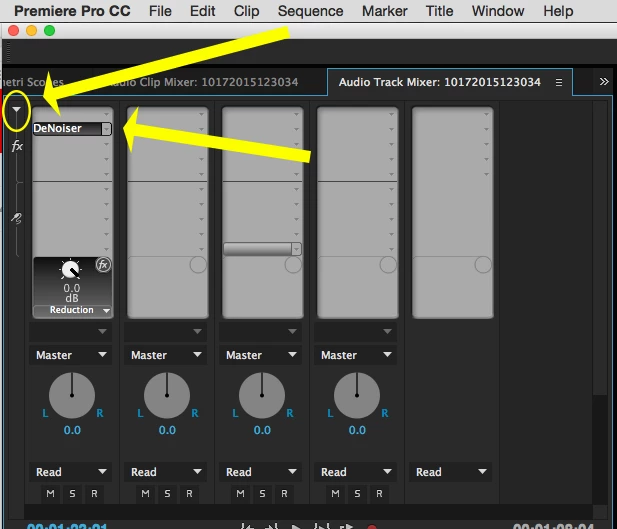
Task: Open the Edit menu
Action: (202, 11)
